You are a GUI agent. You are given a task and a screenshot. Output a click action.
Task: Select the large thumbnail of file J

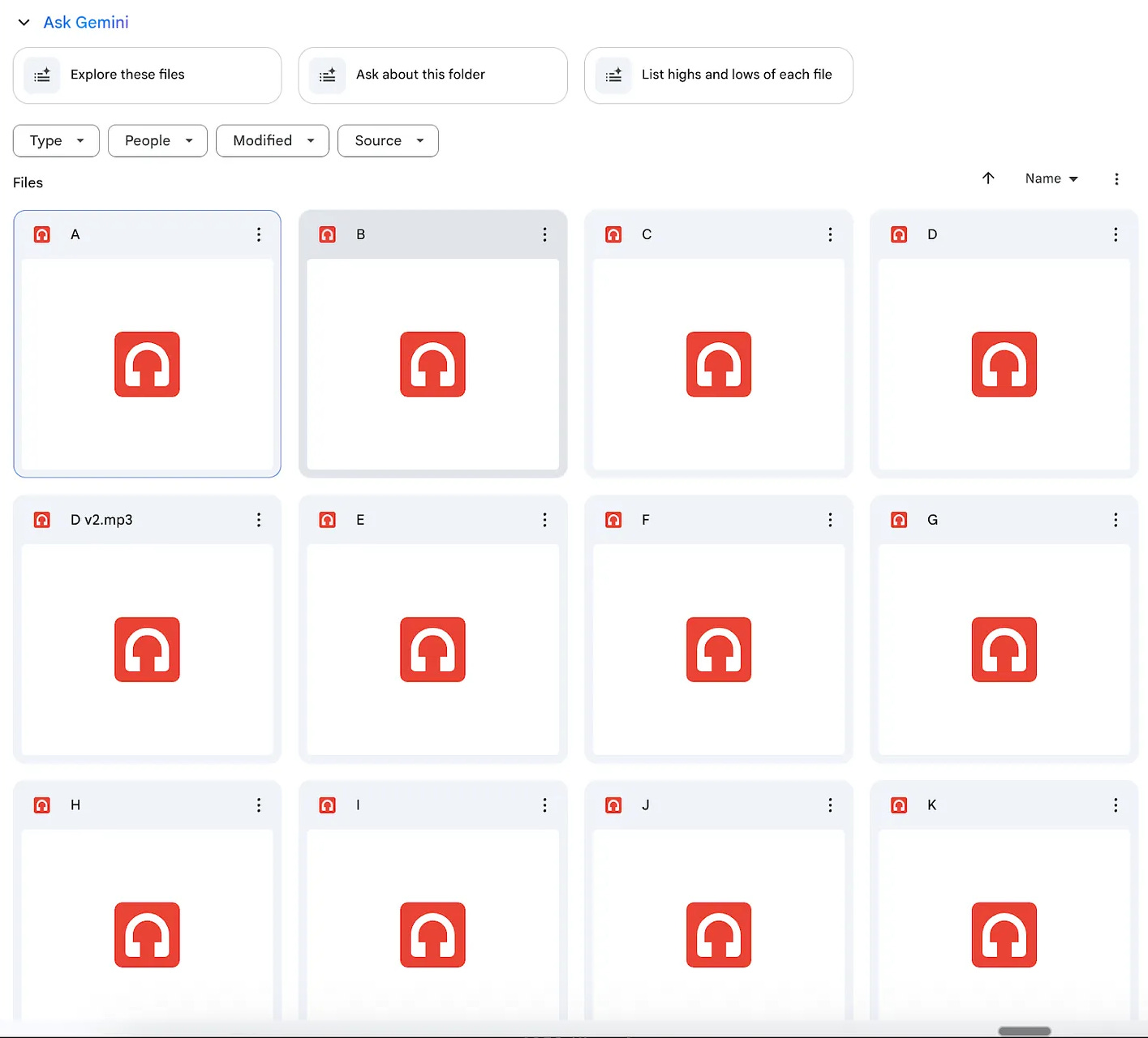coord(718,925)
